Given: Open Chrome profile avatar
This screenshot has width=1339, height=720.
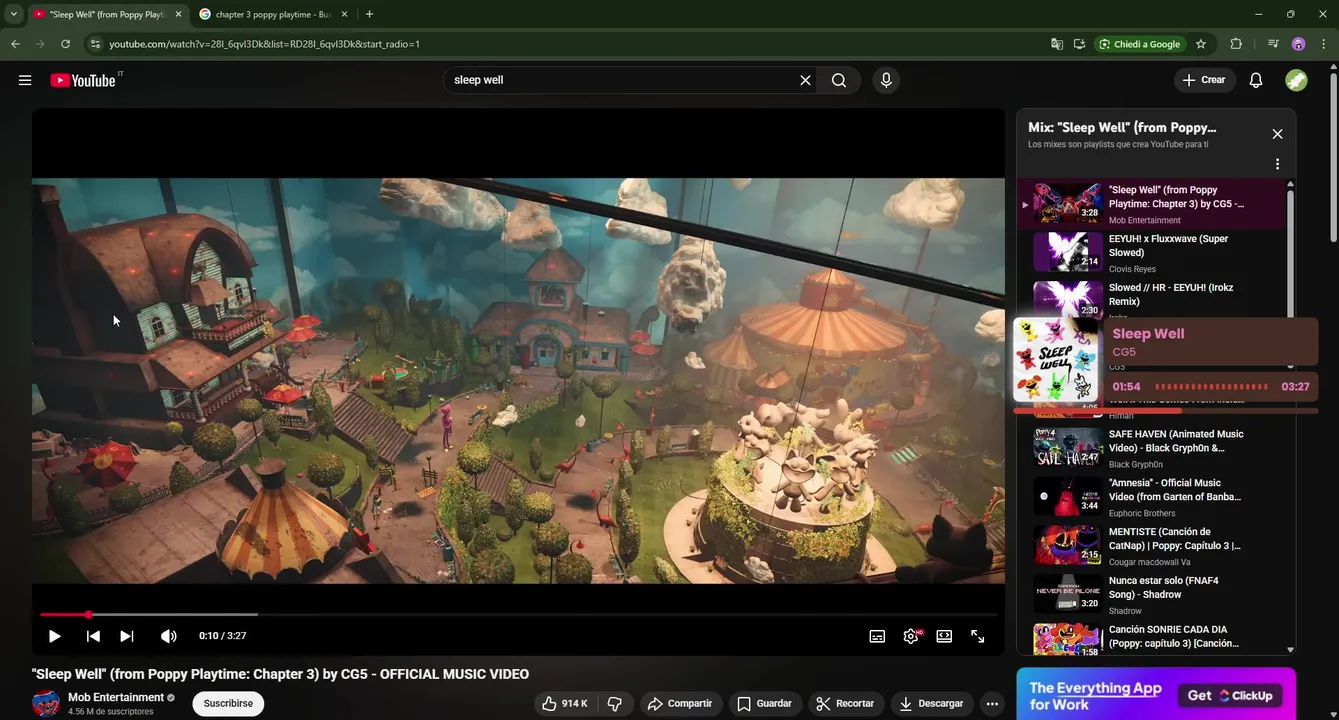Looking at the screenshot, I should pyautogui.click(x=1298, y=44).
